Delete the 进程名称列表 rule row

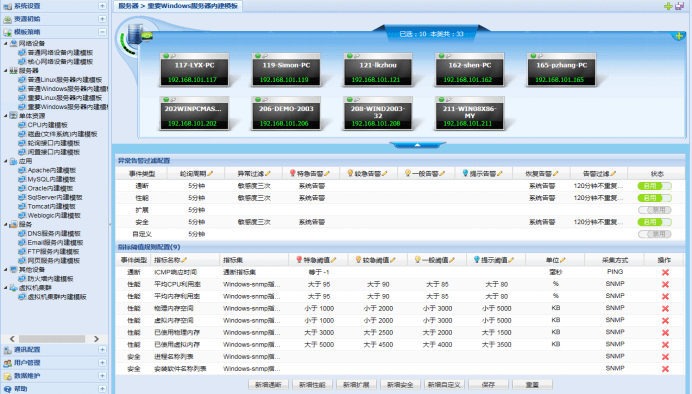pyautogui.click(x=665, y=357)
